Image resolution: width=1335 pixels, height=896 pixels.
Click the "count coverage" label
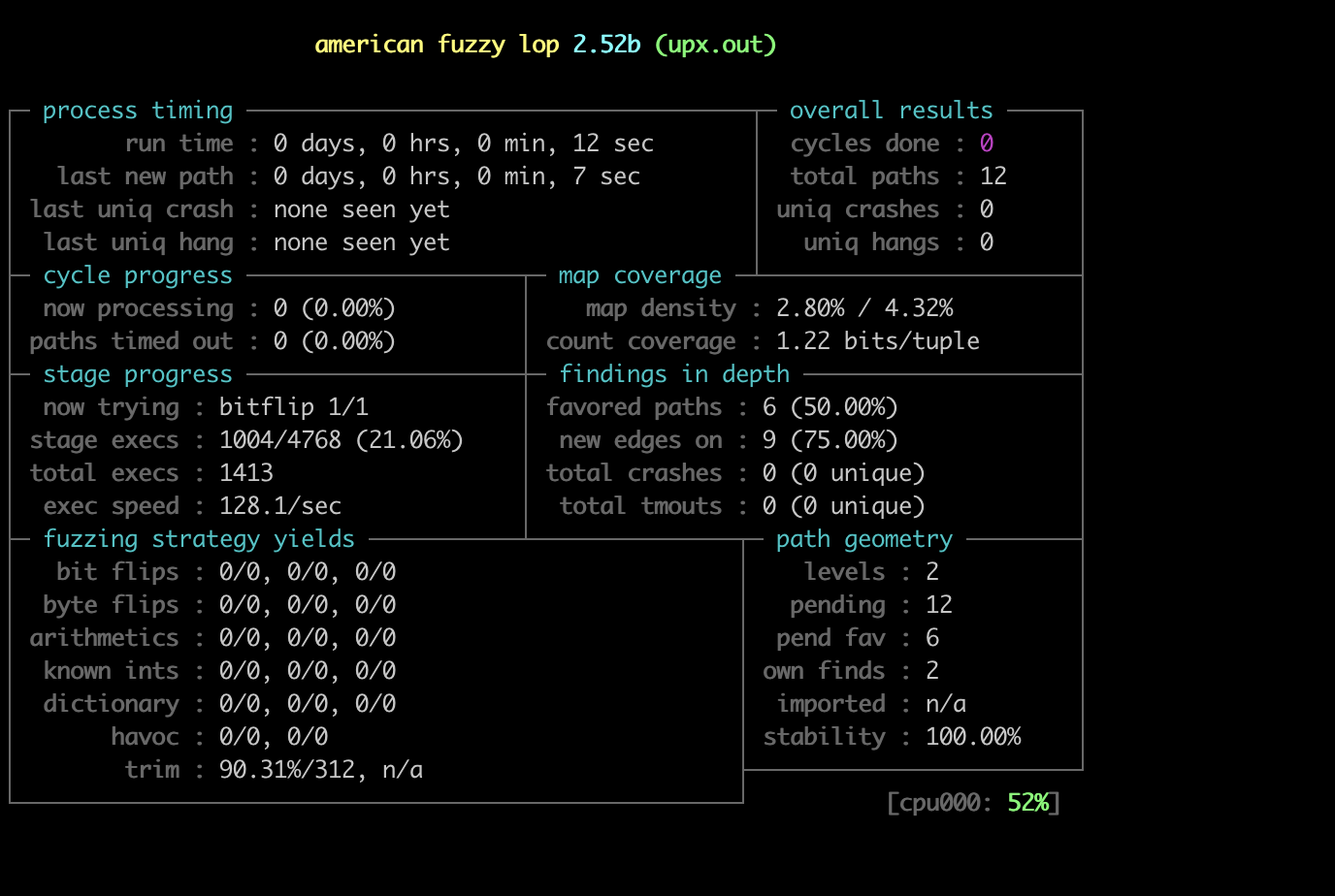(x=641, y=341)
